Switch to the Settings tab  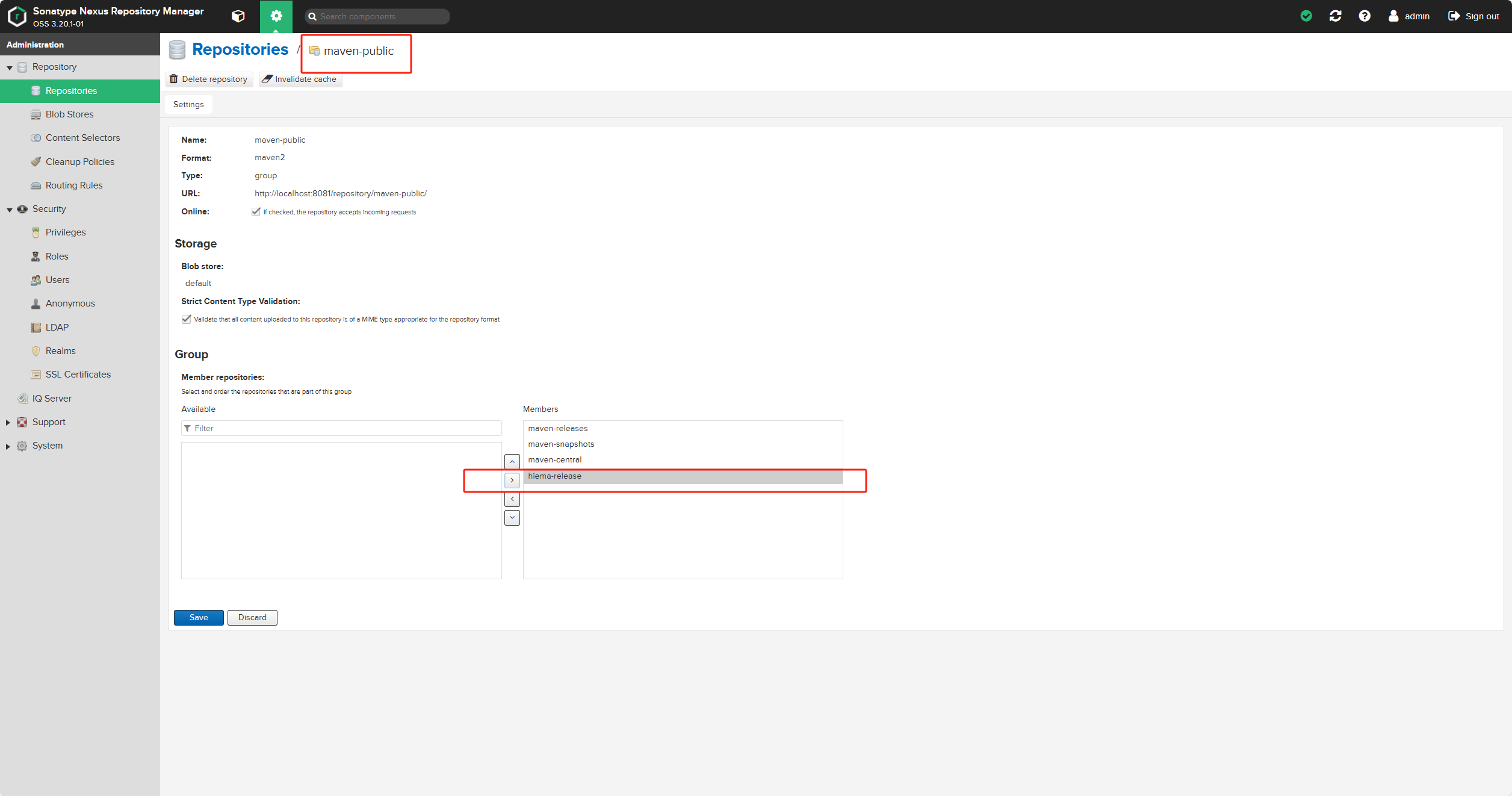(x=188, y=105)
